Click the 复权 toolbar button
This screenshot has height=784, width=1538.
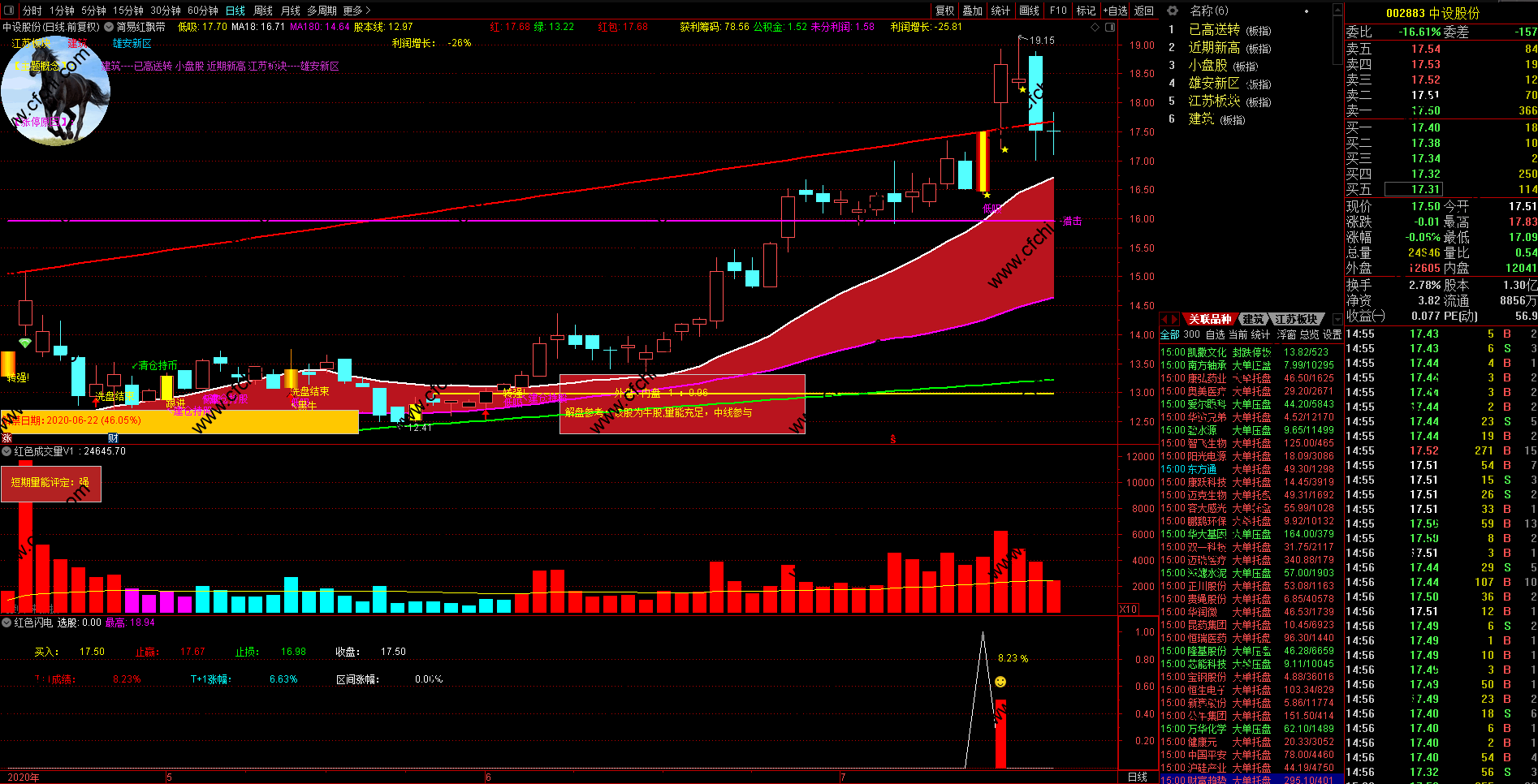[944, 11]
